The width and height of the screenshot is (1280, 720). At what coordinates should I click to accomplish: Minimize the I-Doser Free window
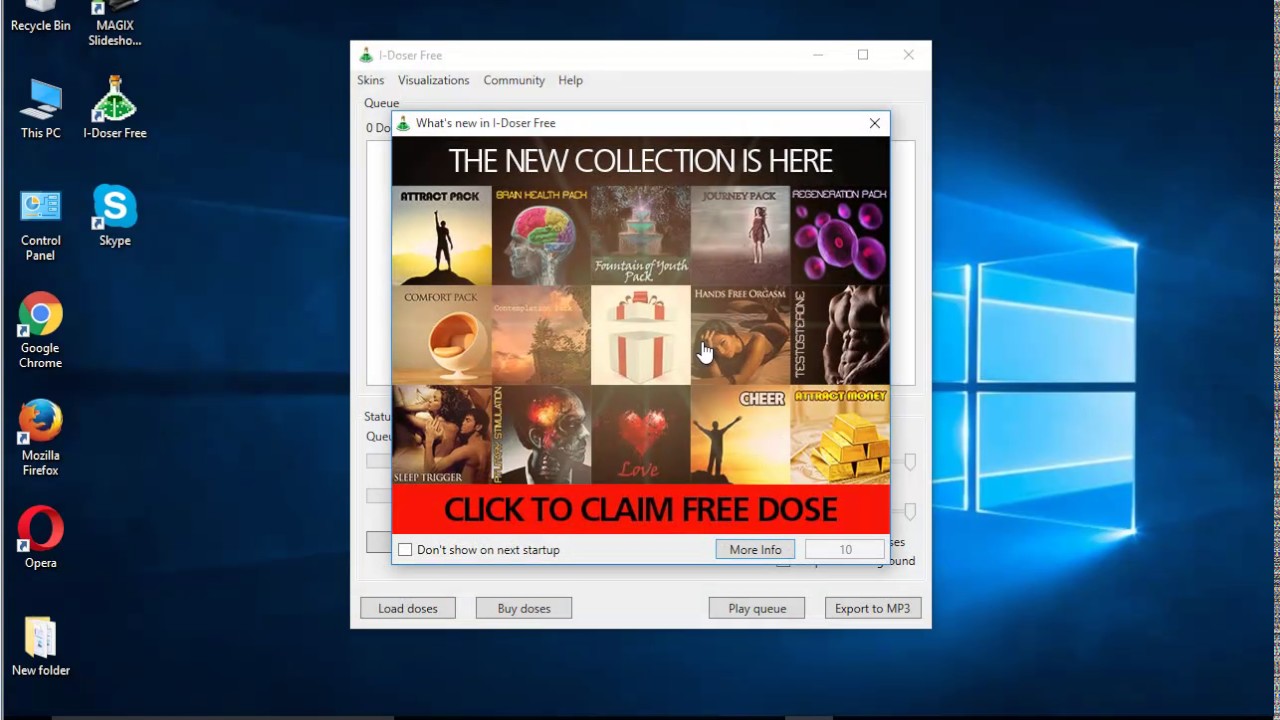coord(818,55)
